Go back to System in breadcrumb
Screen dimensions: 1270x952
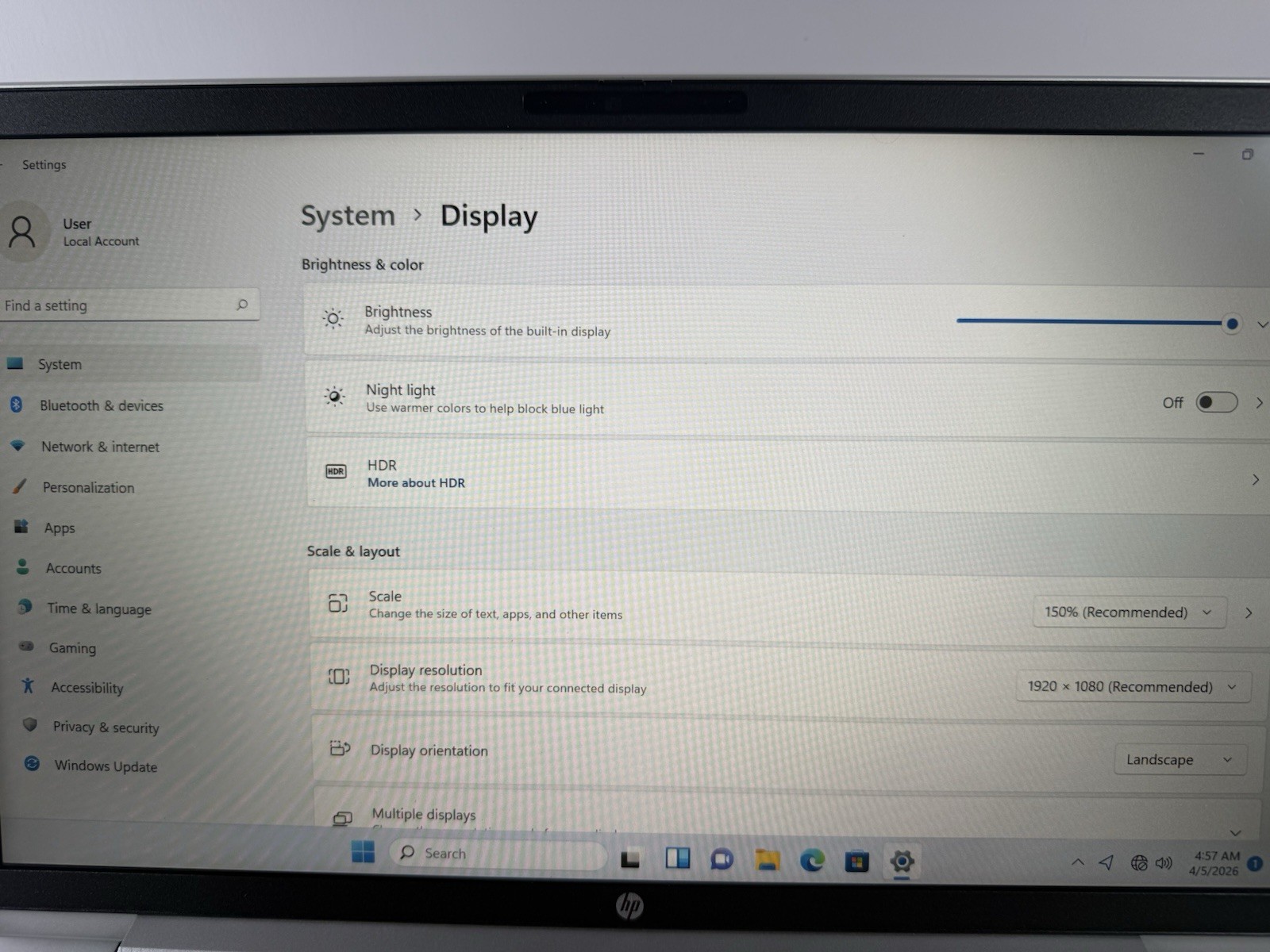point(348,216)
